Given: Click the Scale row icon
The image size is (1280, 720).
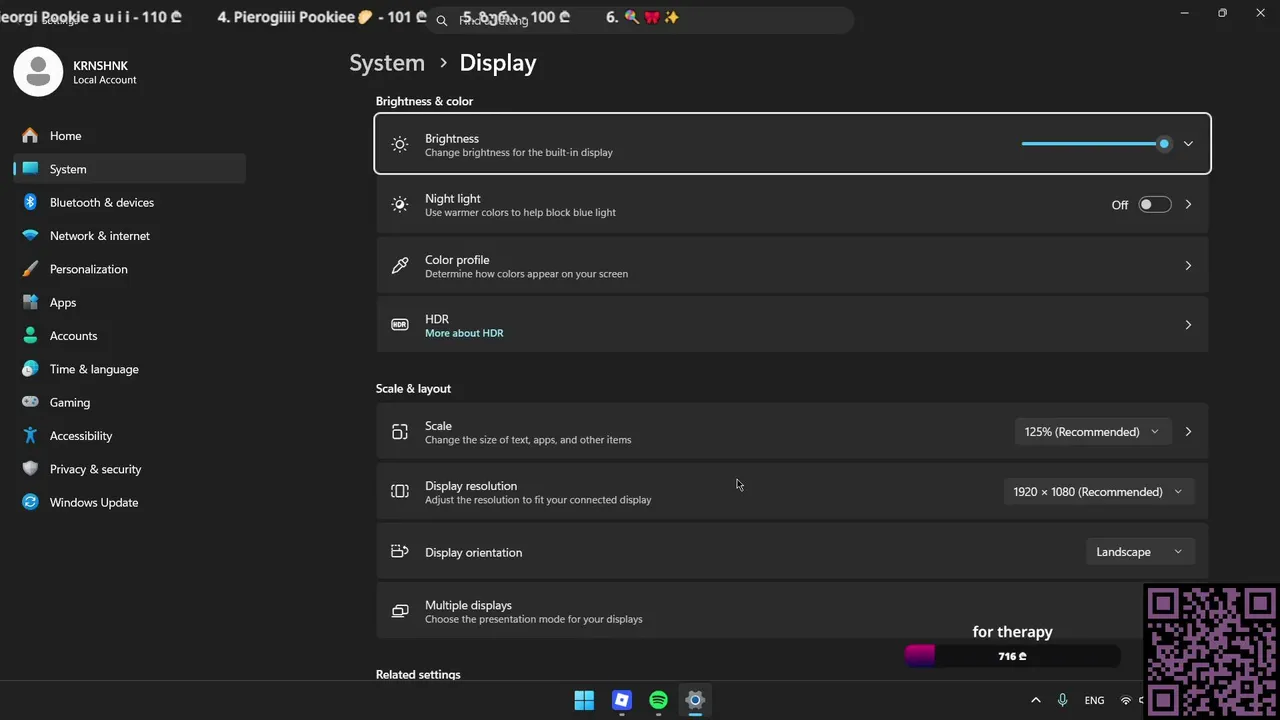Looking at the screenshot, I should click(400, 432).
